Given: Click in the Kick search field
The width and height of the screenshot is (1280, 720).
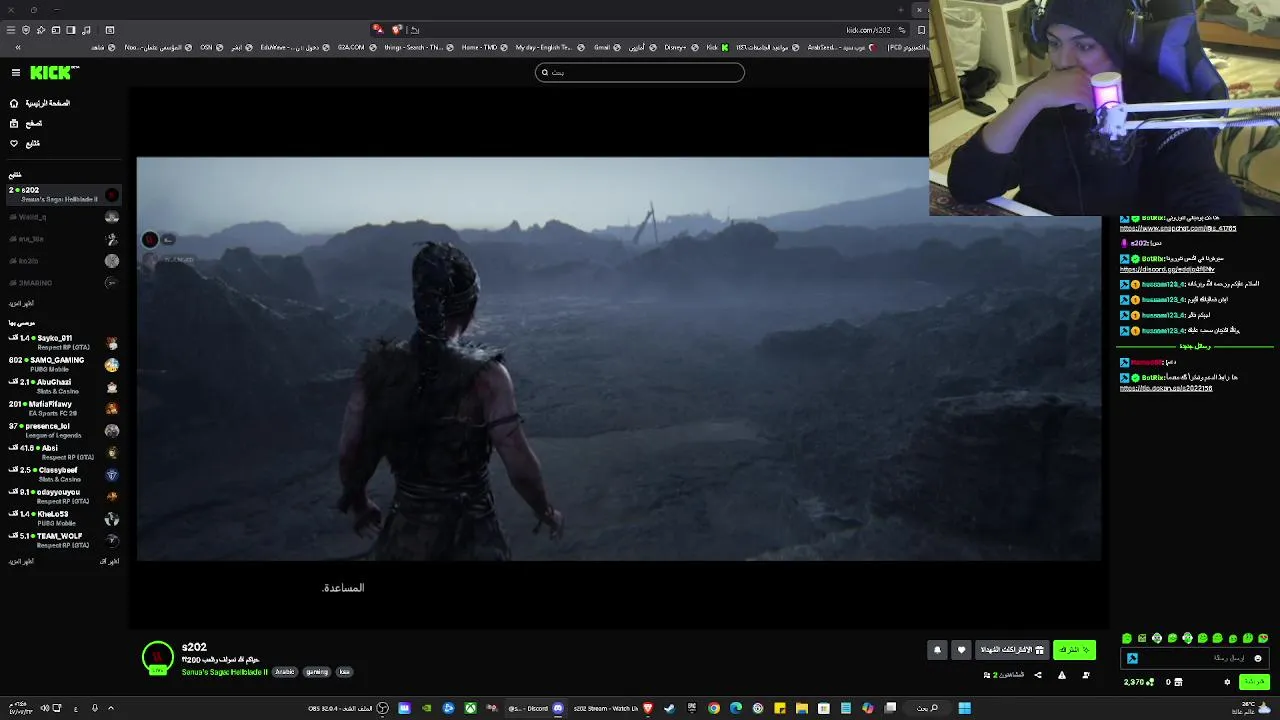Looking at the screenshot, I should coord(640,72).
